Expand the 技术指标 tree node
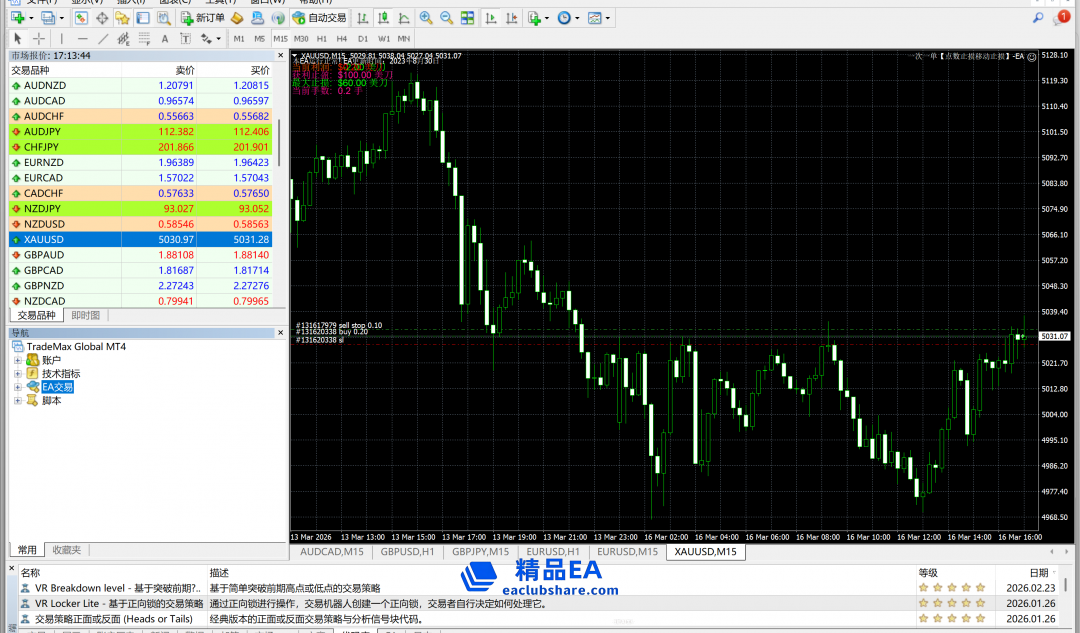Image resolution: width=1080 pixels, height=633 pixels. coord(17,374)
